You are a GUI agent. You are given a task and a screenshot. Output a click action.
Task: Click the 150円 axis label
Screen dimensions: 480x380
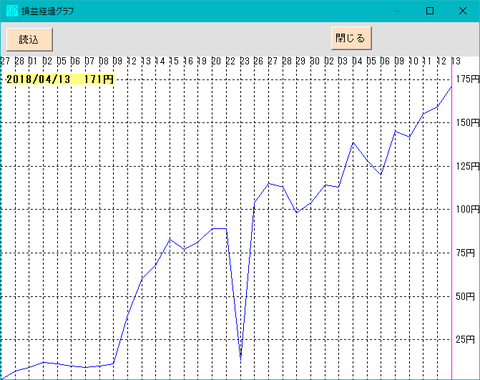(x=468, y=123)
